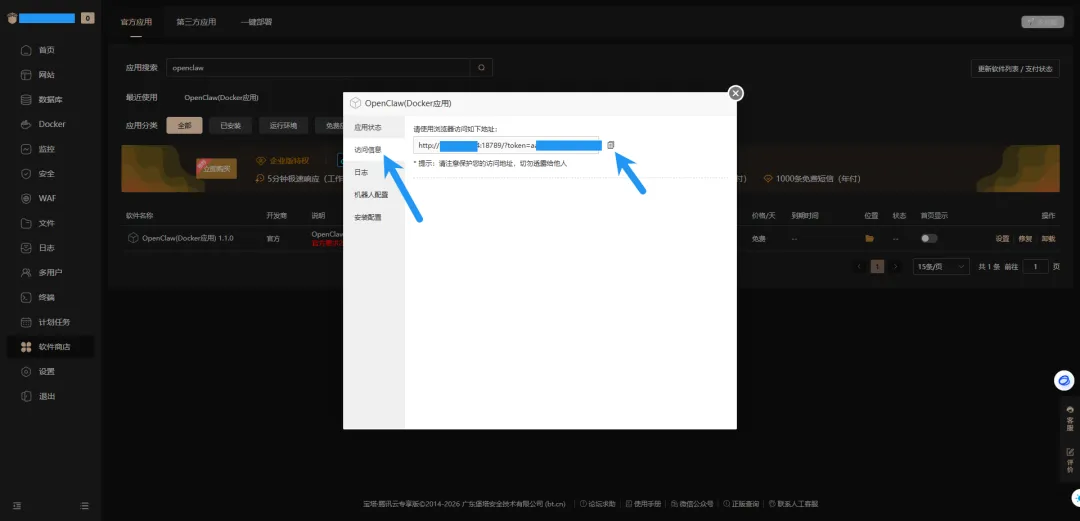Select the 全部 category filter
This screenshot has height=521, width=1080.
tap(184, 125)
